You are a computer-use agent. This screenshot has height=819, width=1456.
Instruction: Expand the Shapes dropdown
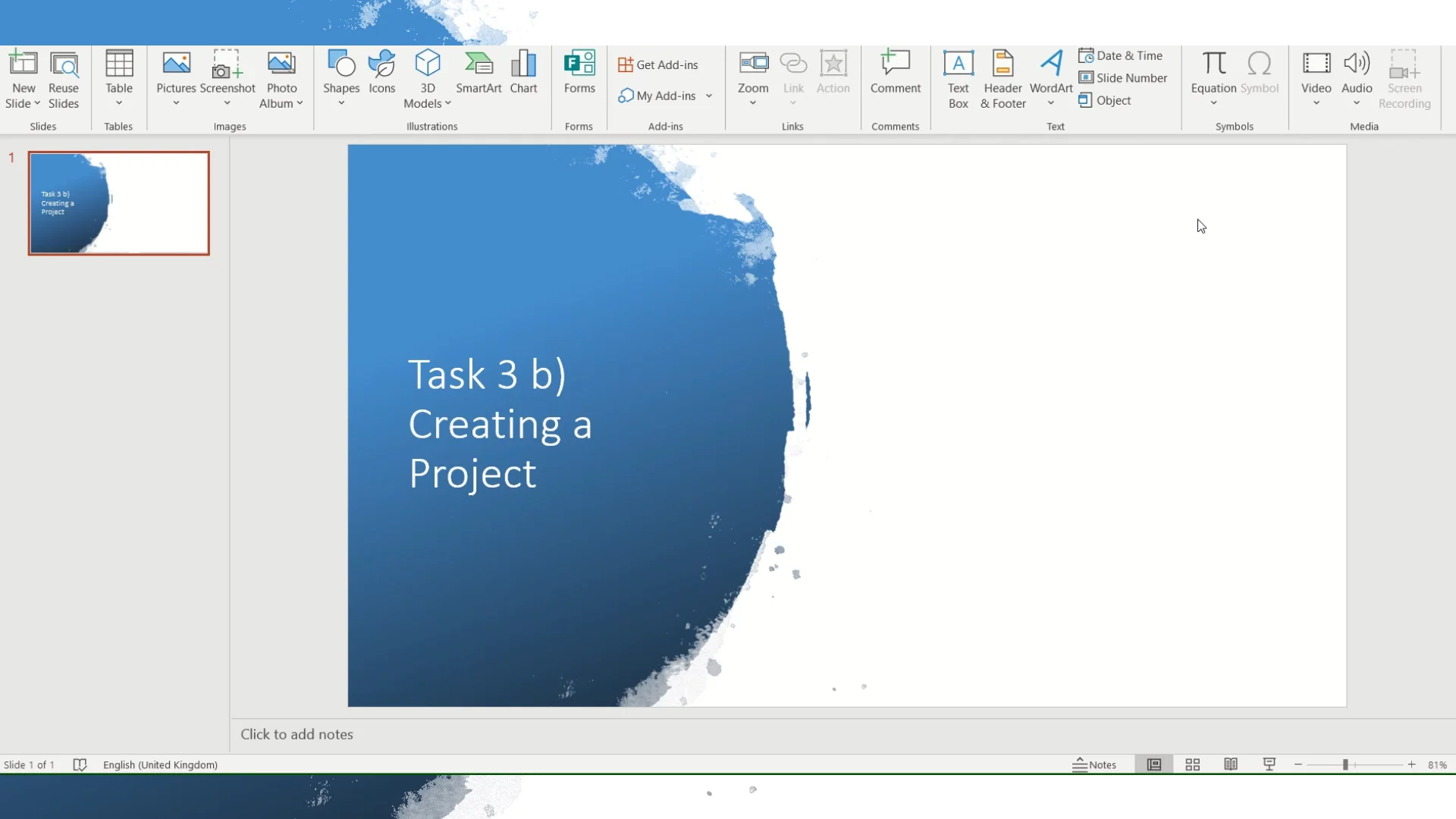(x=341, y=103)
